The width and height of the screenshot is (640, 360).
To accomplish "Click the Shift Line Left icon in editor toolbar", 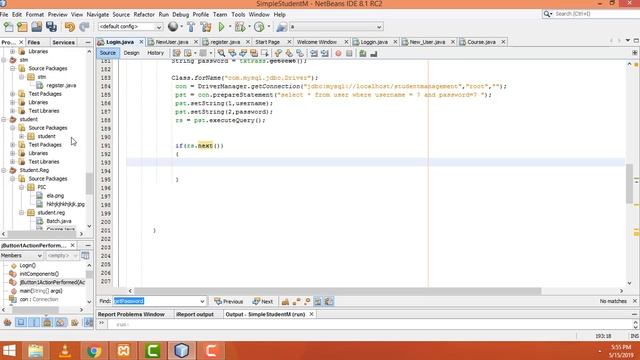I will (314, 53).
